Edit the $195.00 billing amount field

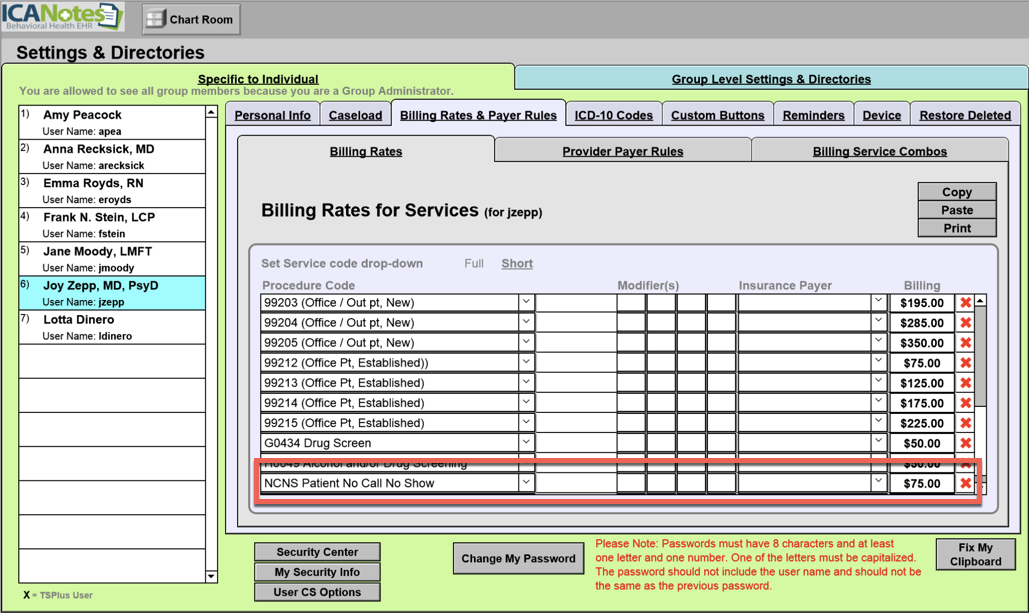coord(921,303)
